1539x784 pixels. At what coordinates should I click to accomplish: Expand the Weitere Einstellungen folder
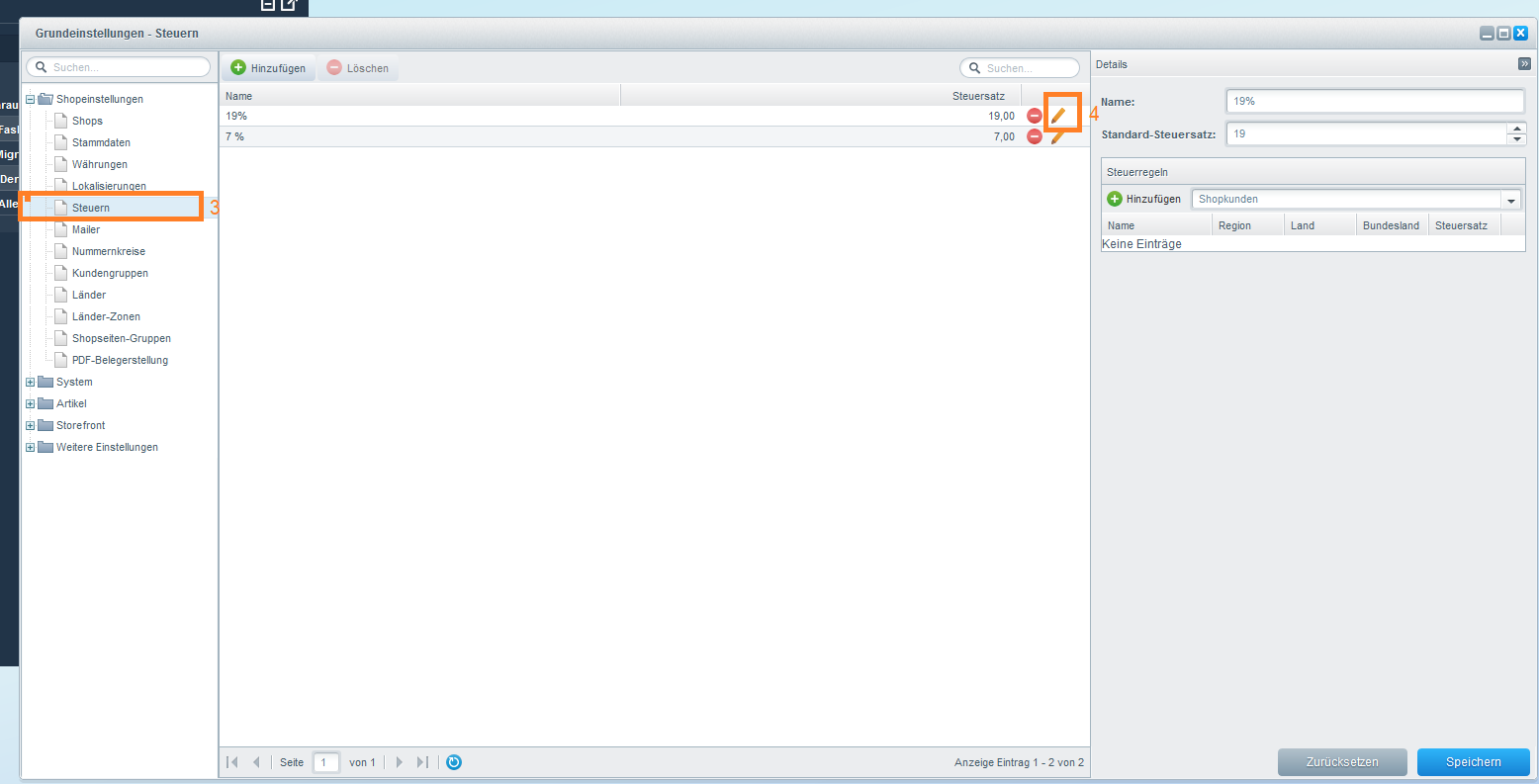tap(30, 447)
